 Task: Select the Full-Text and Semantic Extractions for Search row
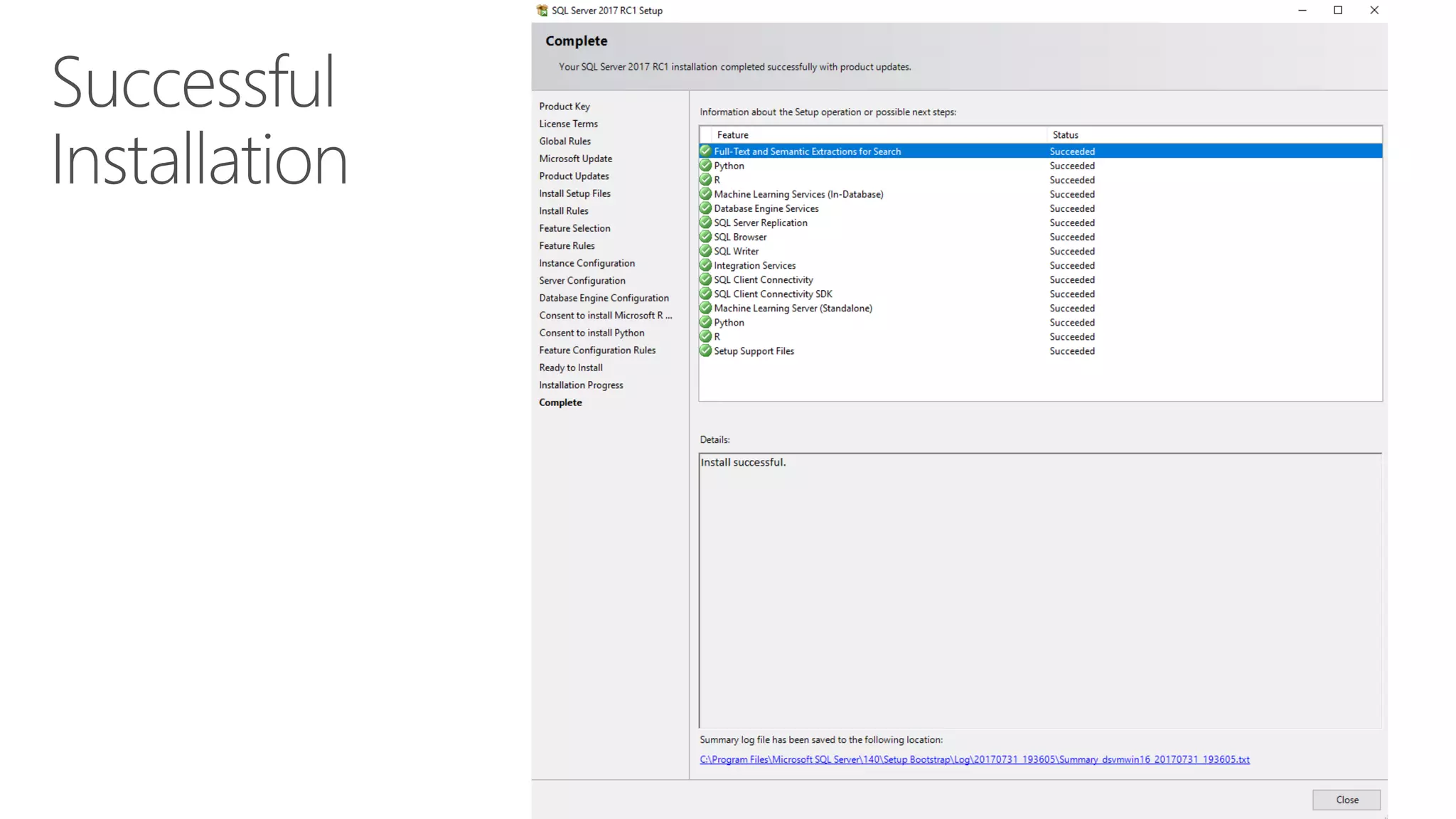pos(1041,151)
